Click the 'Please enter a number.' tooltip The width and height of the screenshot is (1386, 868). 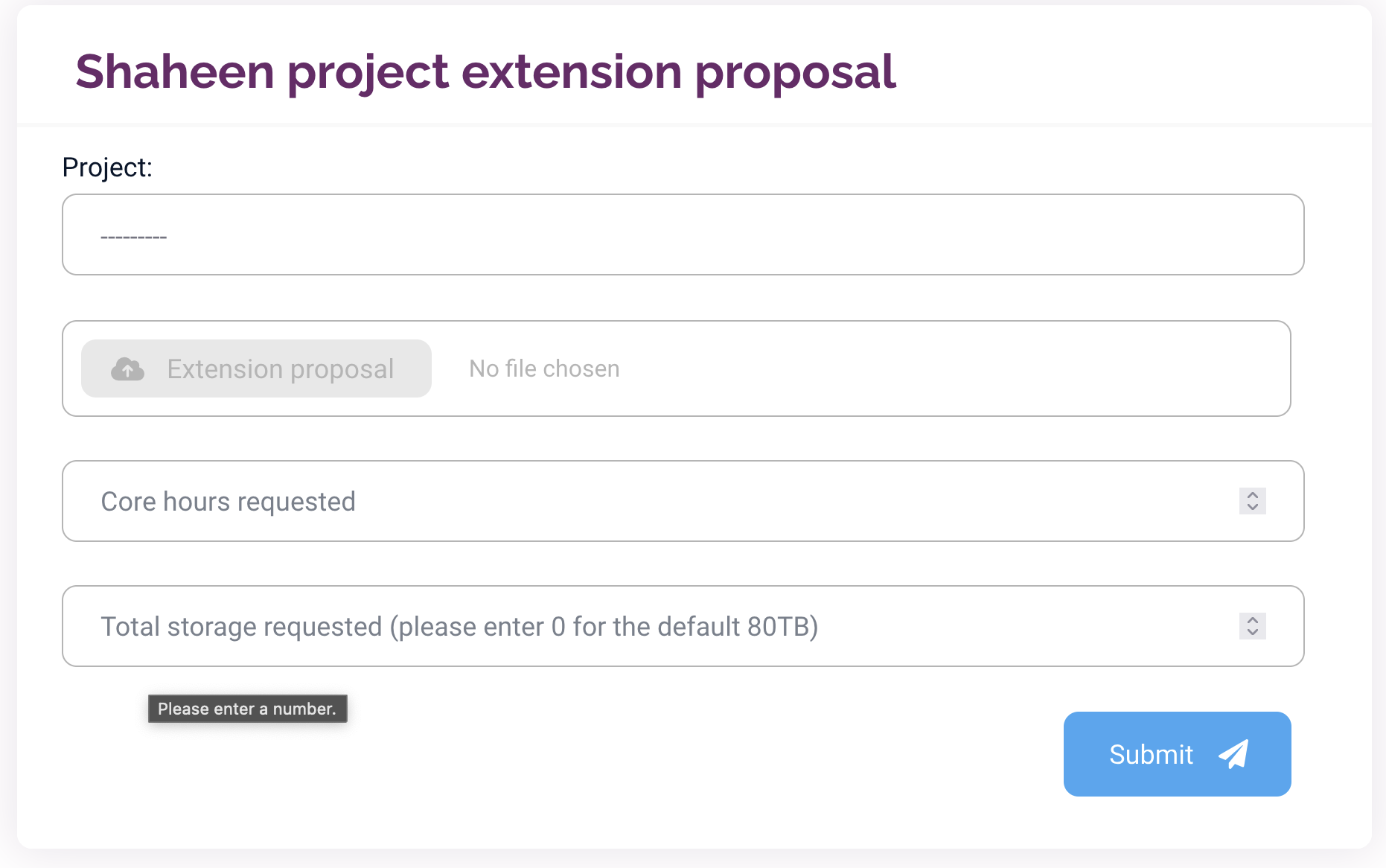click(x=247, y=709)
